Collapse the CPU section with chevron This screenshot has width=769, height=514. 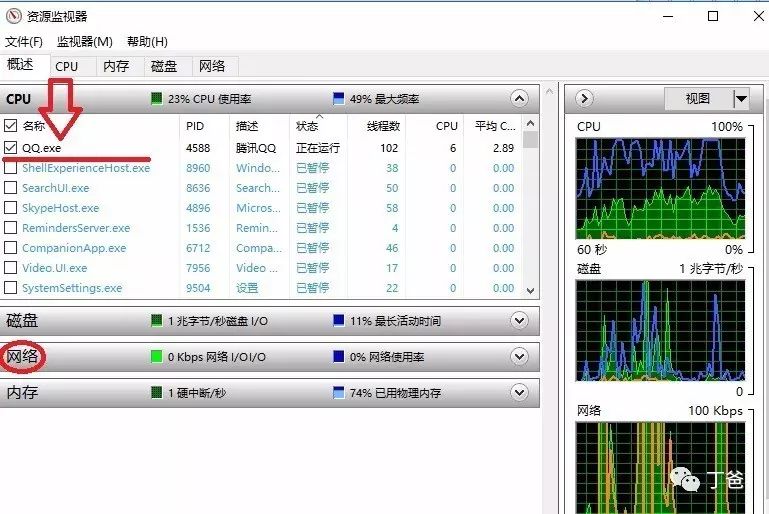[x=518, y=99]
